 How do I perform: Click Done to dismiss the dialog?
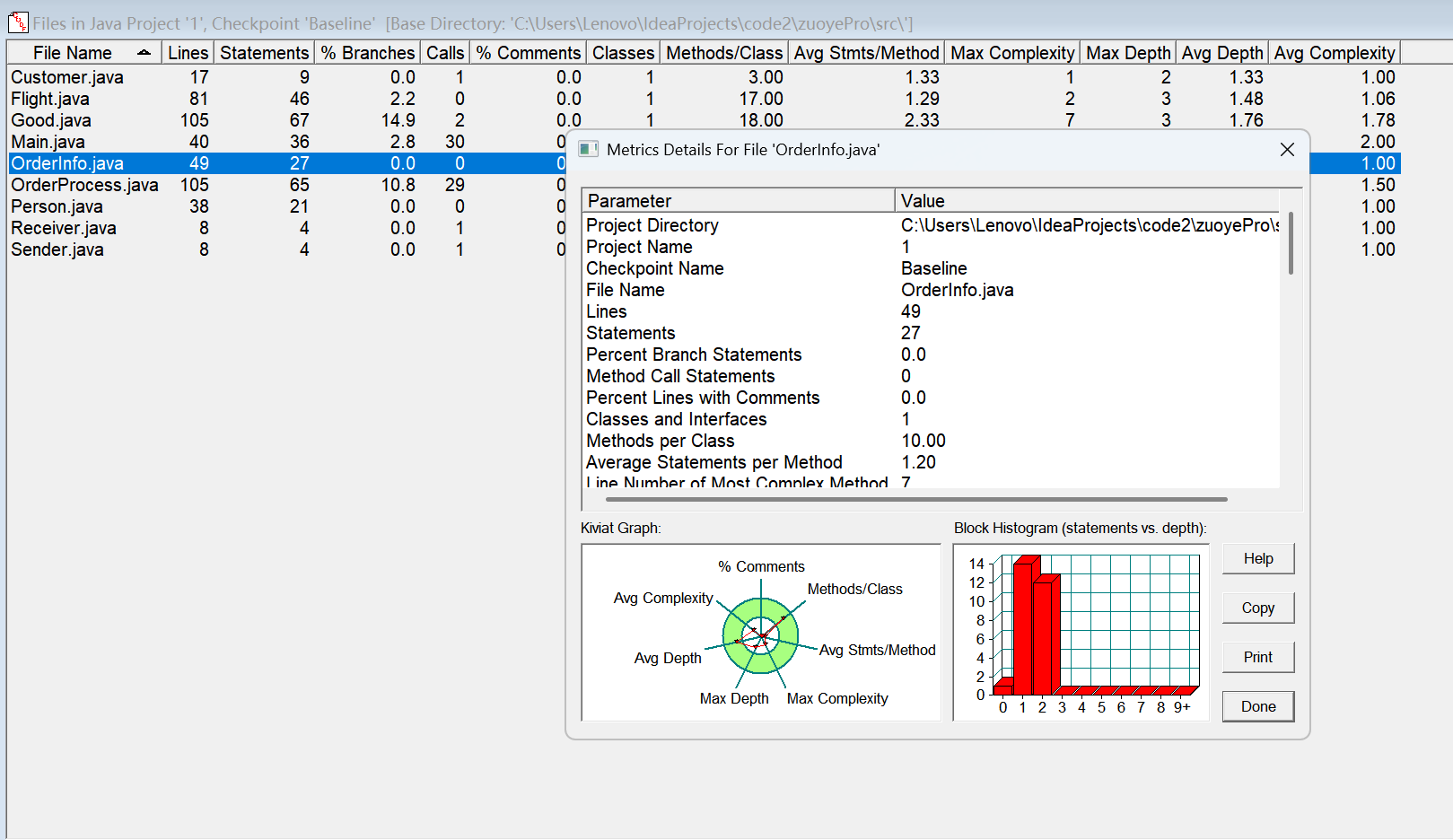click(x=1258, y=706)
